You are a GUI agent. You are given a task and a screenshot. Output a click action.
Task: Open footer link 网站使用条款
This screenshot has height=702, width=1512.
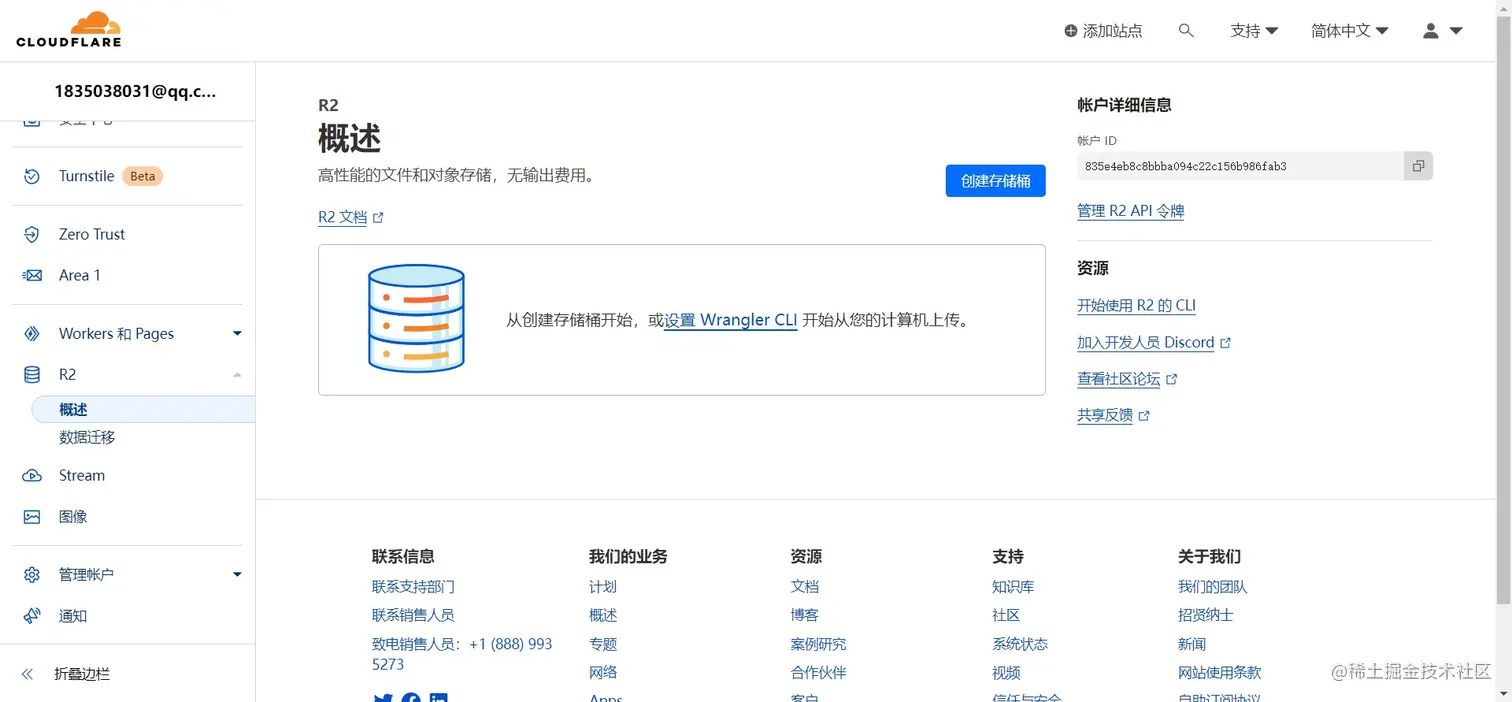coord(1220,673)
